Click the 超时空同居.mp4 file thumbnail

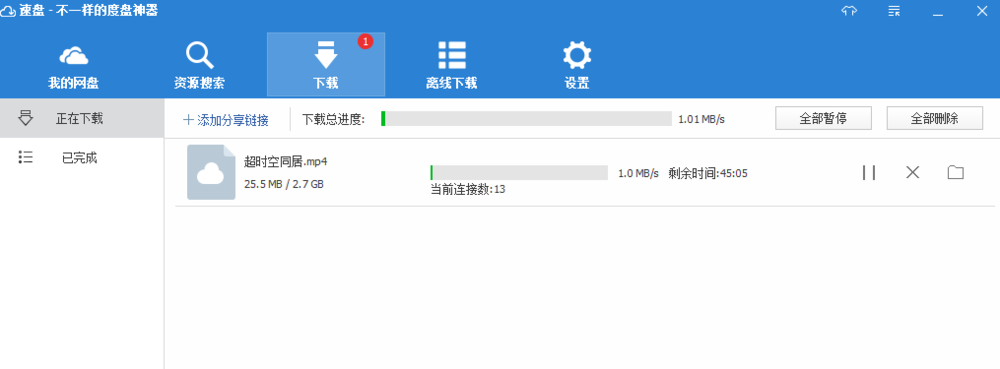point(211,172)
